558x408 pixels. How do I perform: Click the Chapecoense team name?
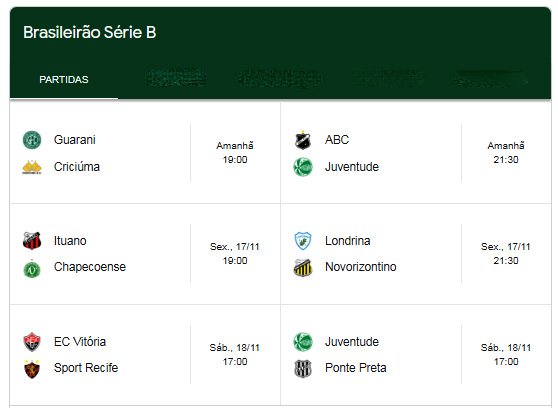pyautogui.click(x=90, y=267)
